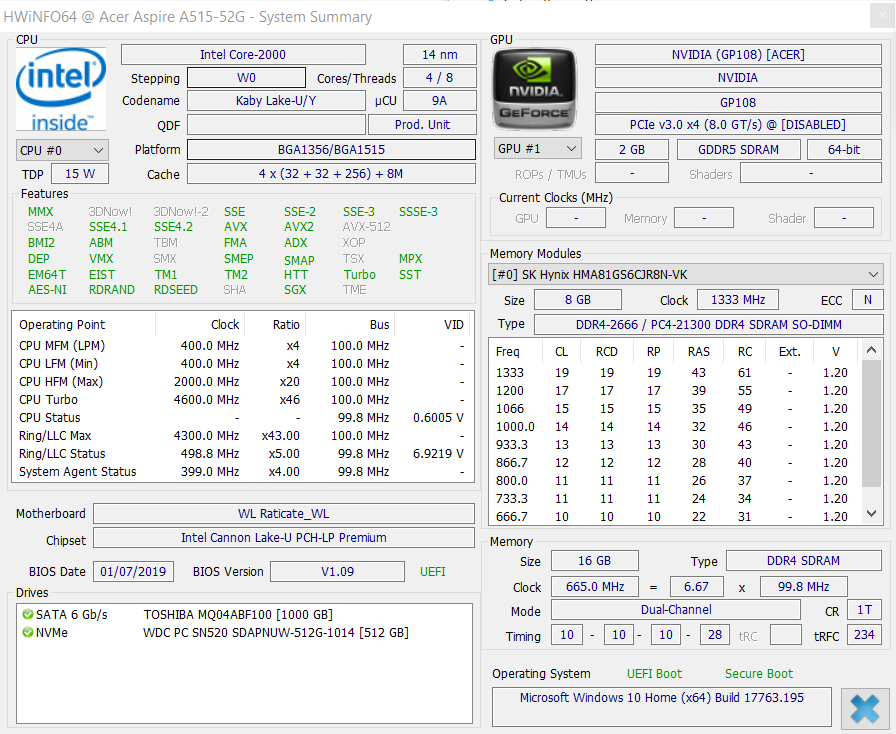Open the GPU #1 selector dropdown
Viewport: 896px width, 734px height.
coord(538,149)
